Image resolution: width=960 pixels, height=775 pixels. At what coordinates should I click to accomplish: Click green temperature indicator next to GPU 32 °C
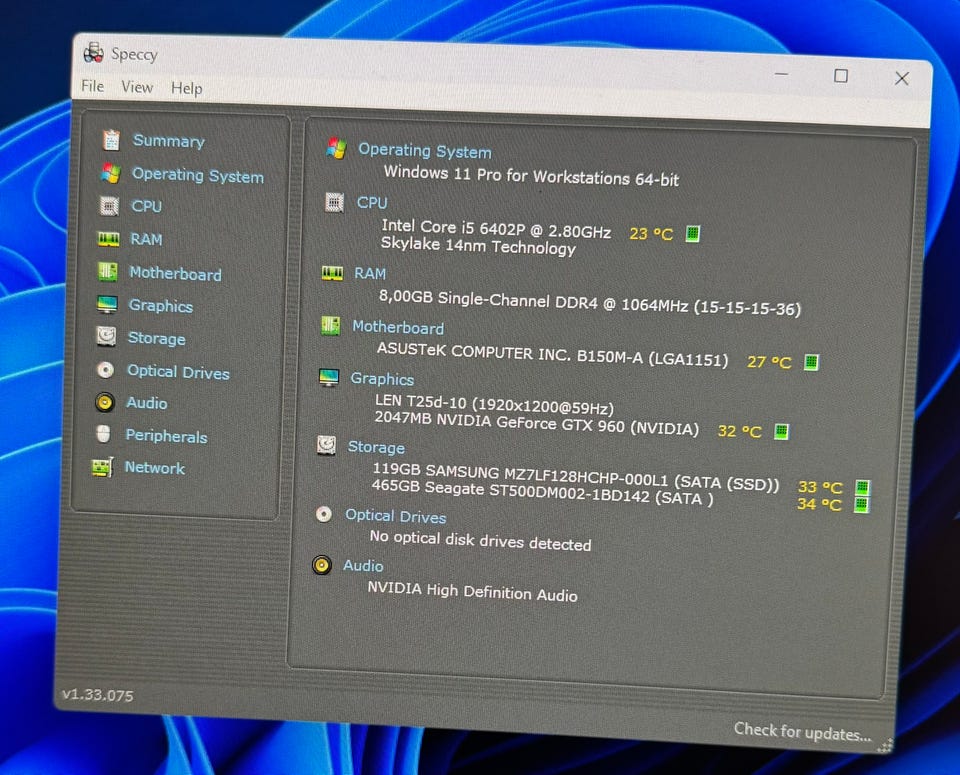781,432
